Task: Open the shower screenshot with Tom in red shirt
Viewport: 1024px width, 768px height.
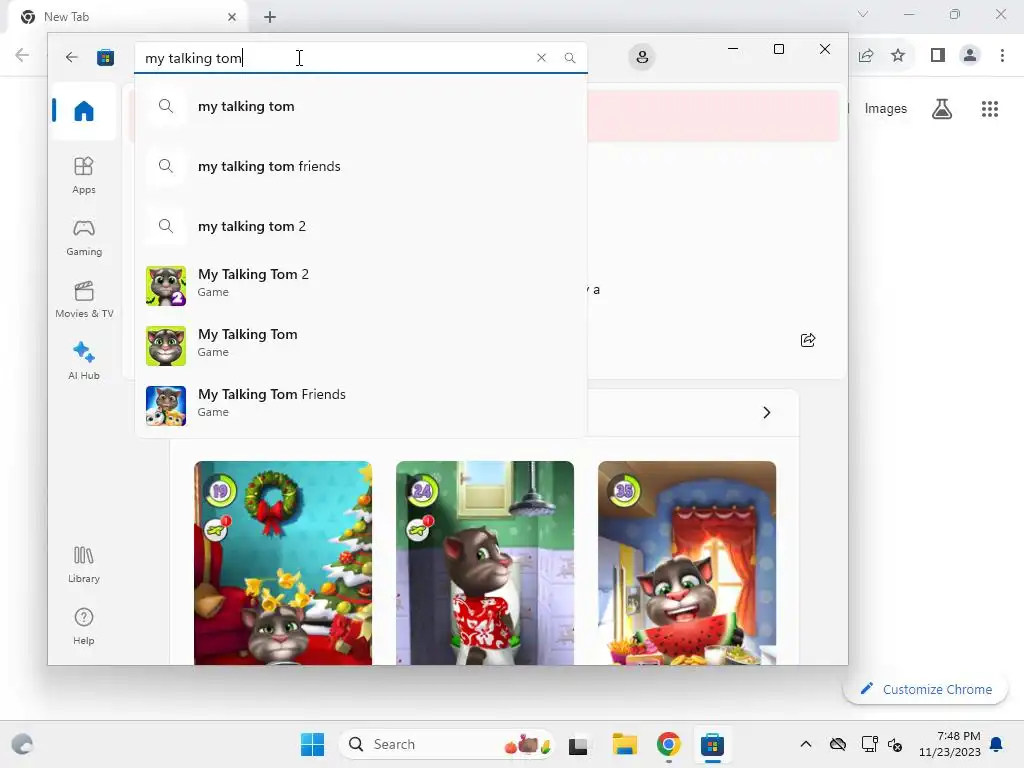Action: [x=485, y=563]
